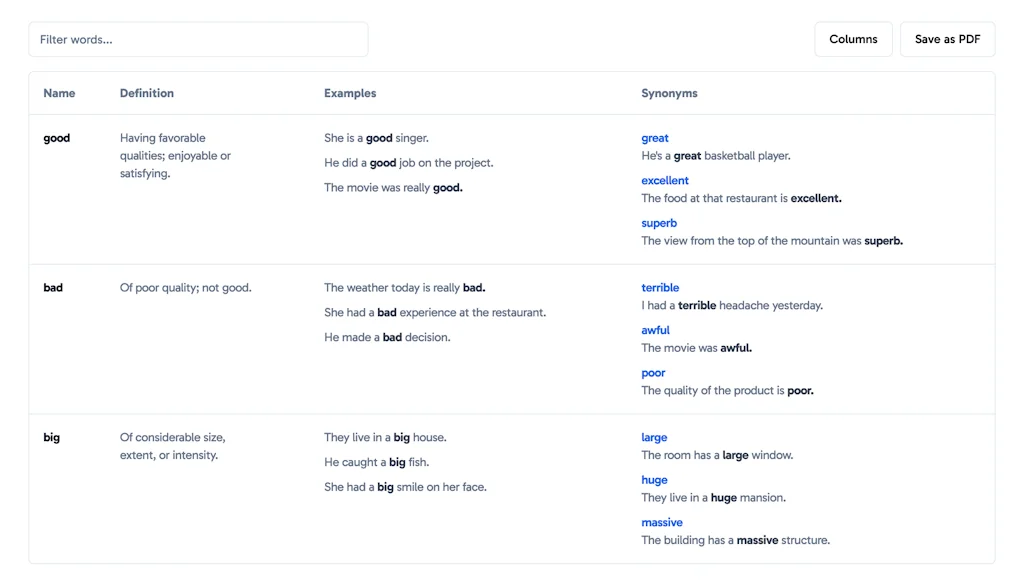The width and height of the screenshot is (1024, 584).
Task: Open the synonym link 'poor'
Action: [x=652, y=372]
